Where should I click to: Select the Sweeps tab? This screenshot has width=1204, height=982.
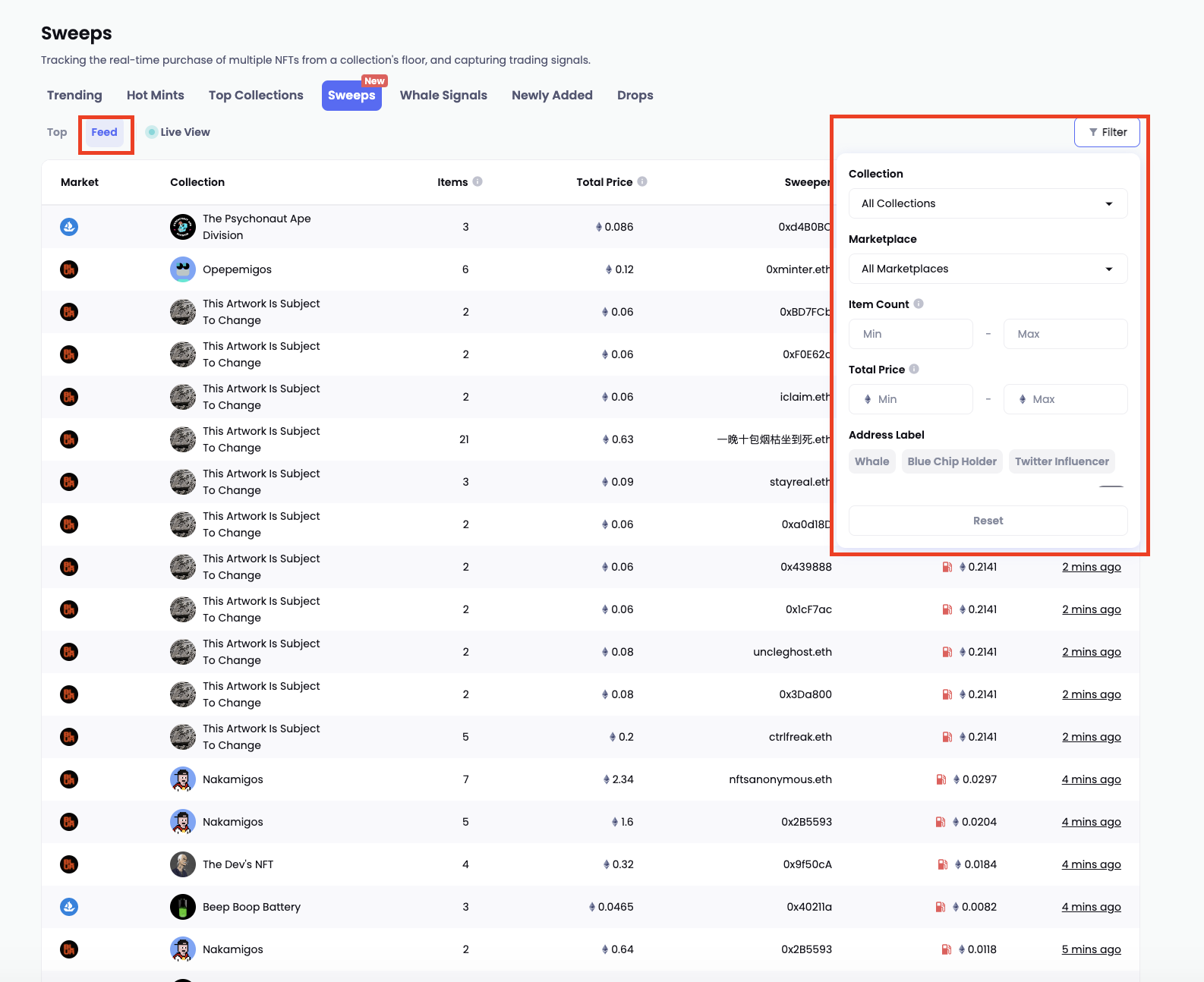pos(351,96)
